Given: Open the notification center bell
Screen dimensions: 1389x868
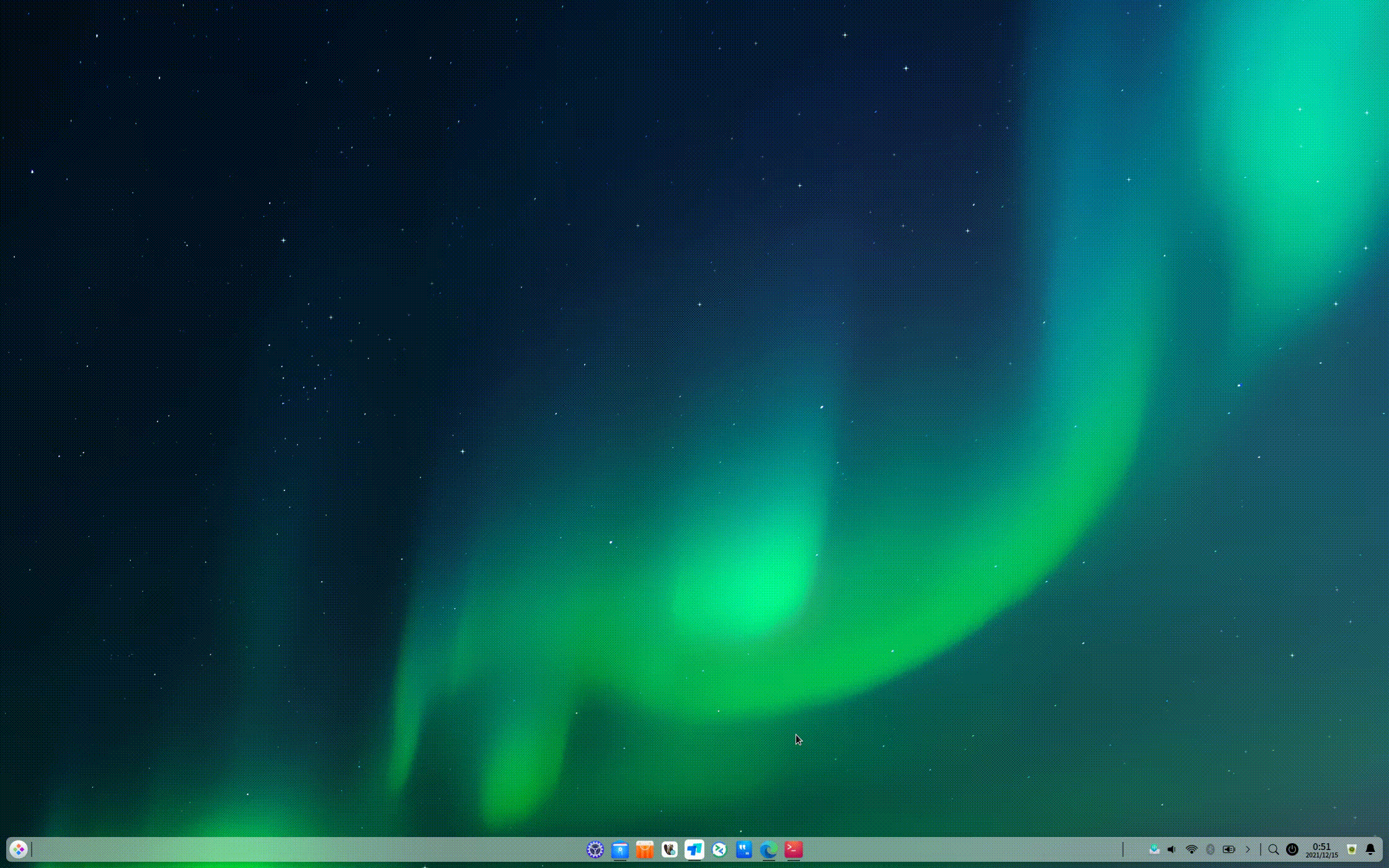Looking at the screenshot, I should click(x=1371, y=849).
